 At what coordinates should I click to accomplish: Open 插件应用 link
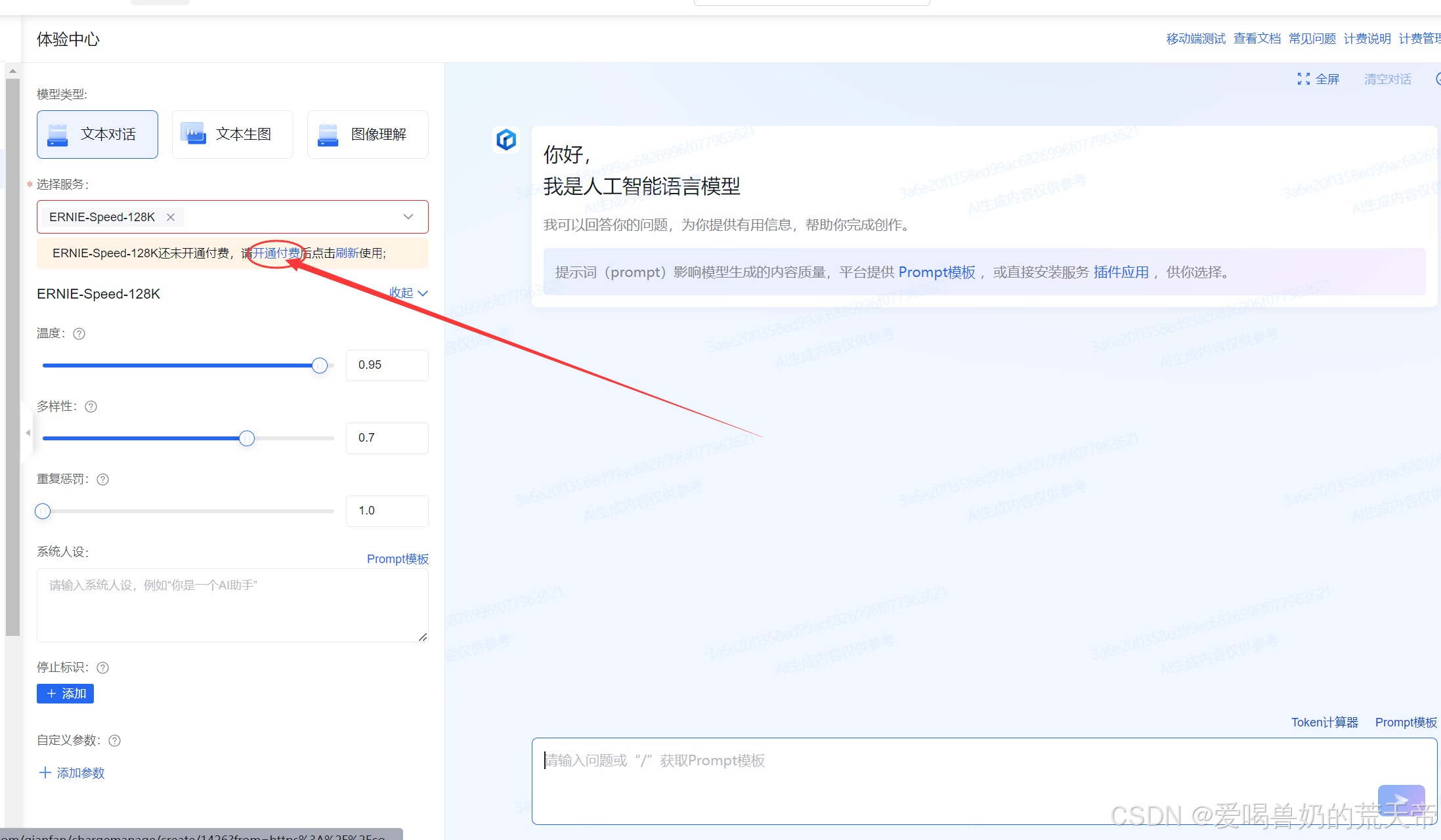pyautogui.click(x=1121, y=272)
